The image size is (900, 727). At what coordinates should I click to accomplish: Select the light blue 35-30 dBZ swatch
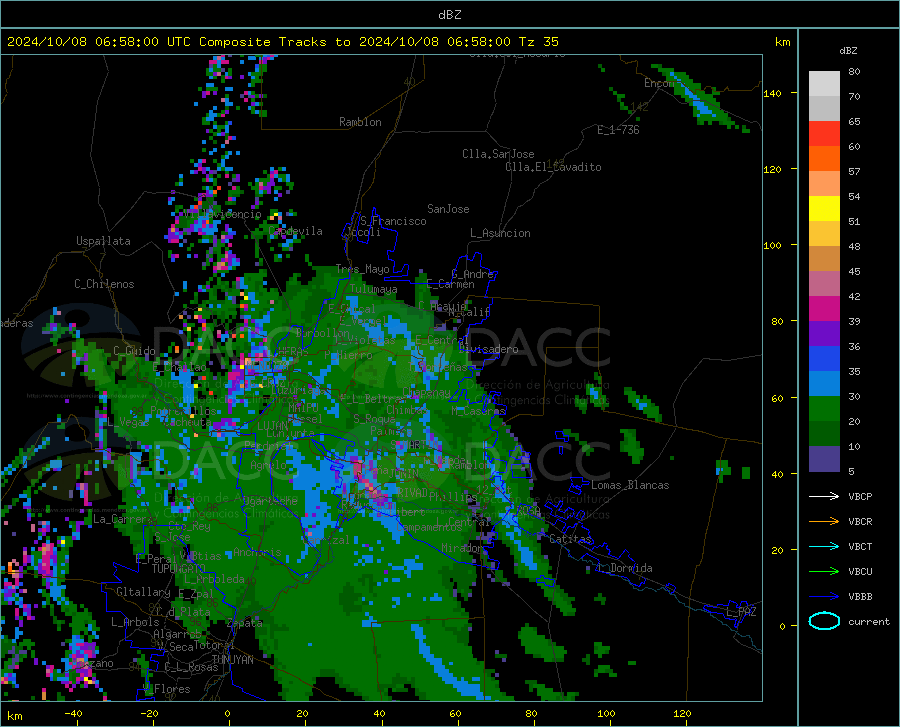pyautogui.click(x=824, y=384)
